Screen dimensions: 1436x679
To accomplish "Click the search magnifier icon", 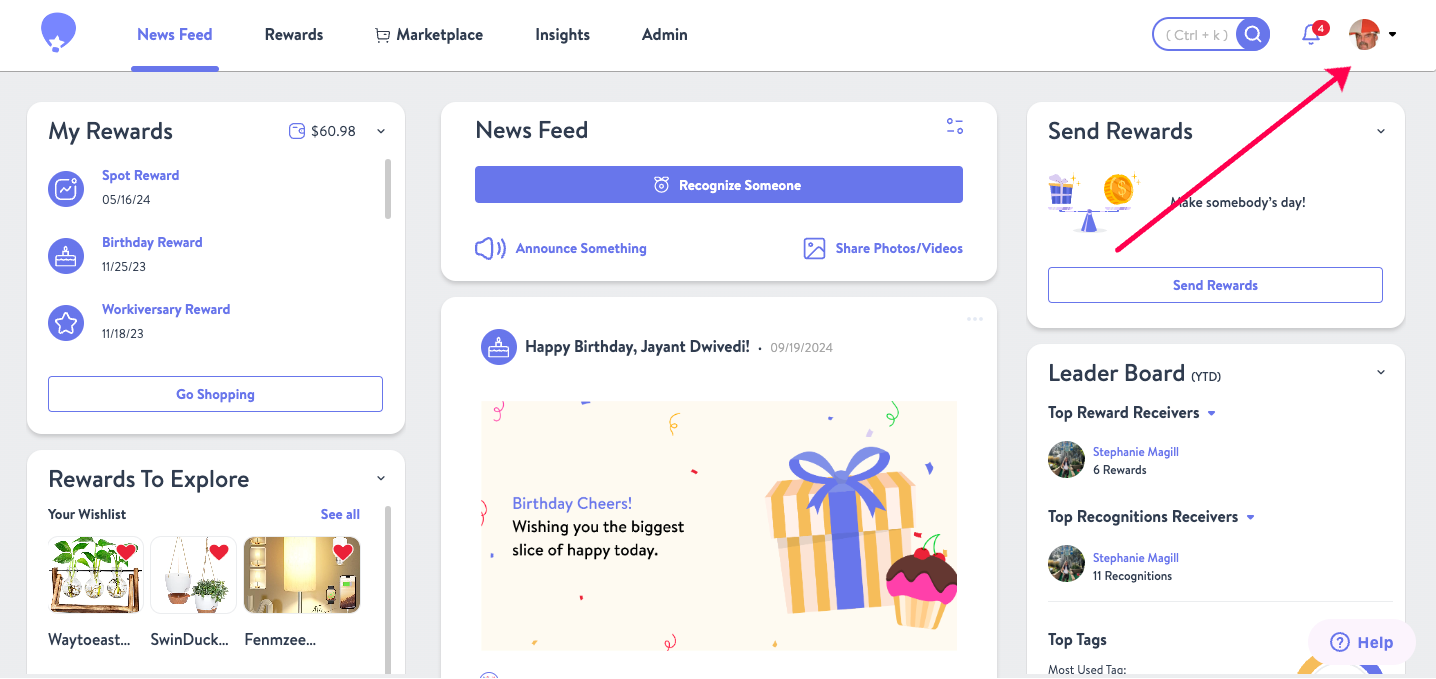I will coord(1253,34).
